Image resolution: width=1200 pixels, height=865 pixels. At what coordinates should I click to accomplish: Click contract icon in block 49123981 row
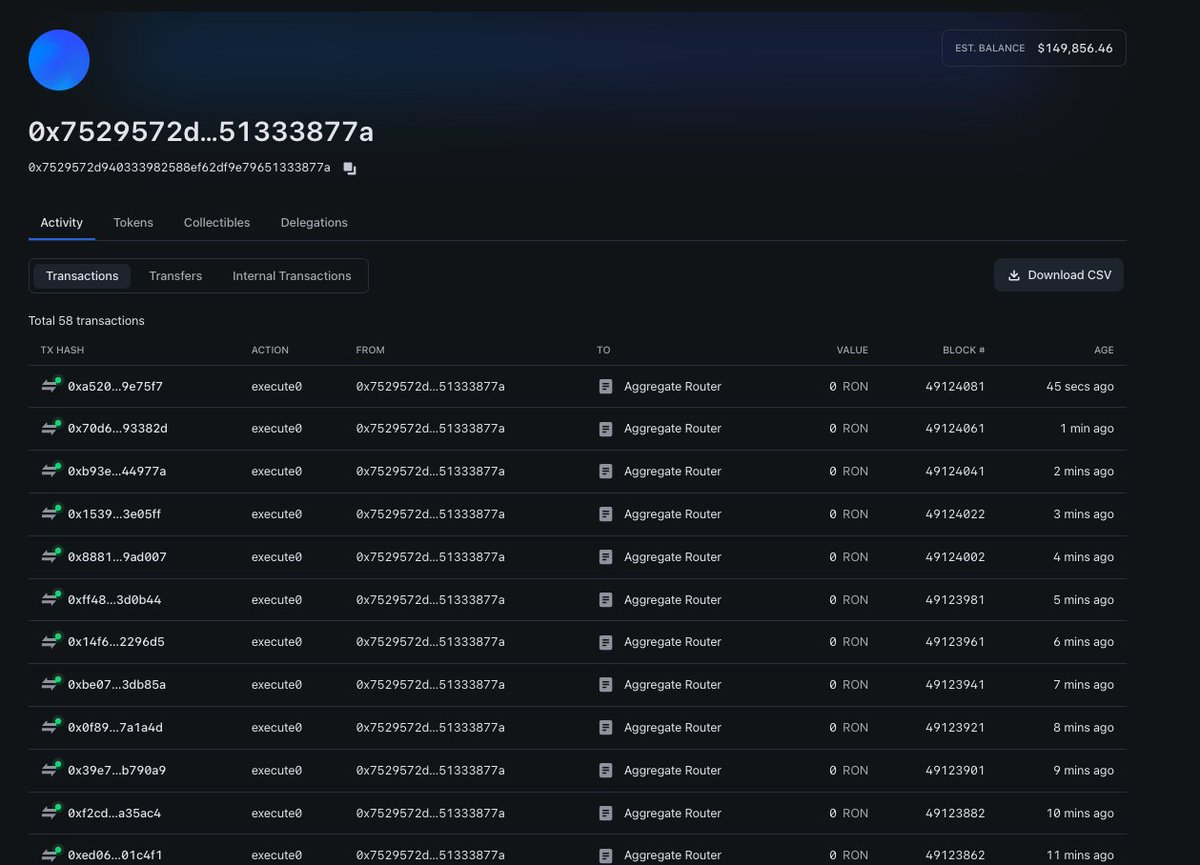pyautogui.click(x=605, y=600)
